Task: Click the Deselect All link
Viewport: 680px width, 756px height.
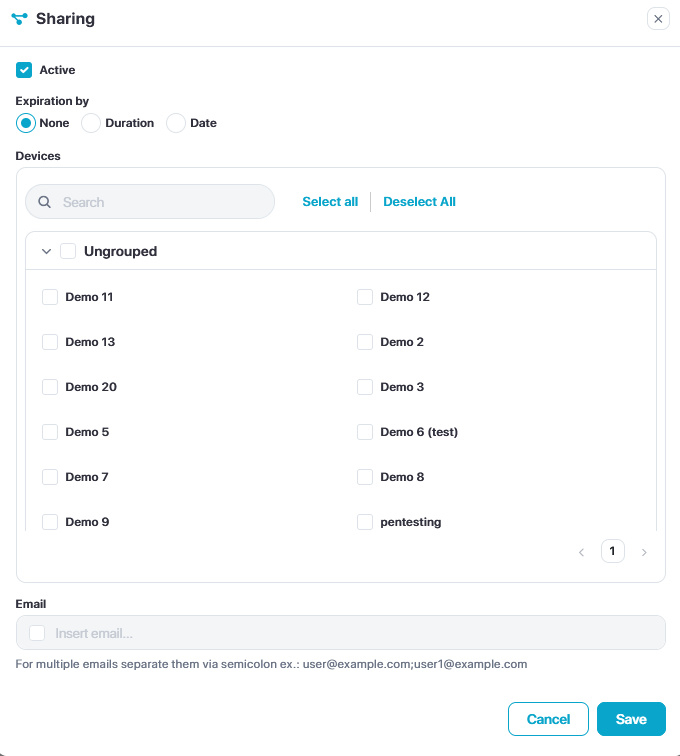Action: pos(419,202)
